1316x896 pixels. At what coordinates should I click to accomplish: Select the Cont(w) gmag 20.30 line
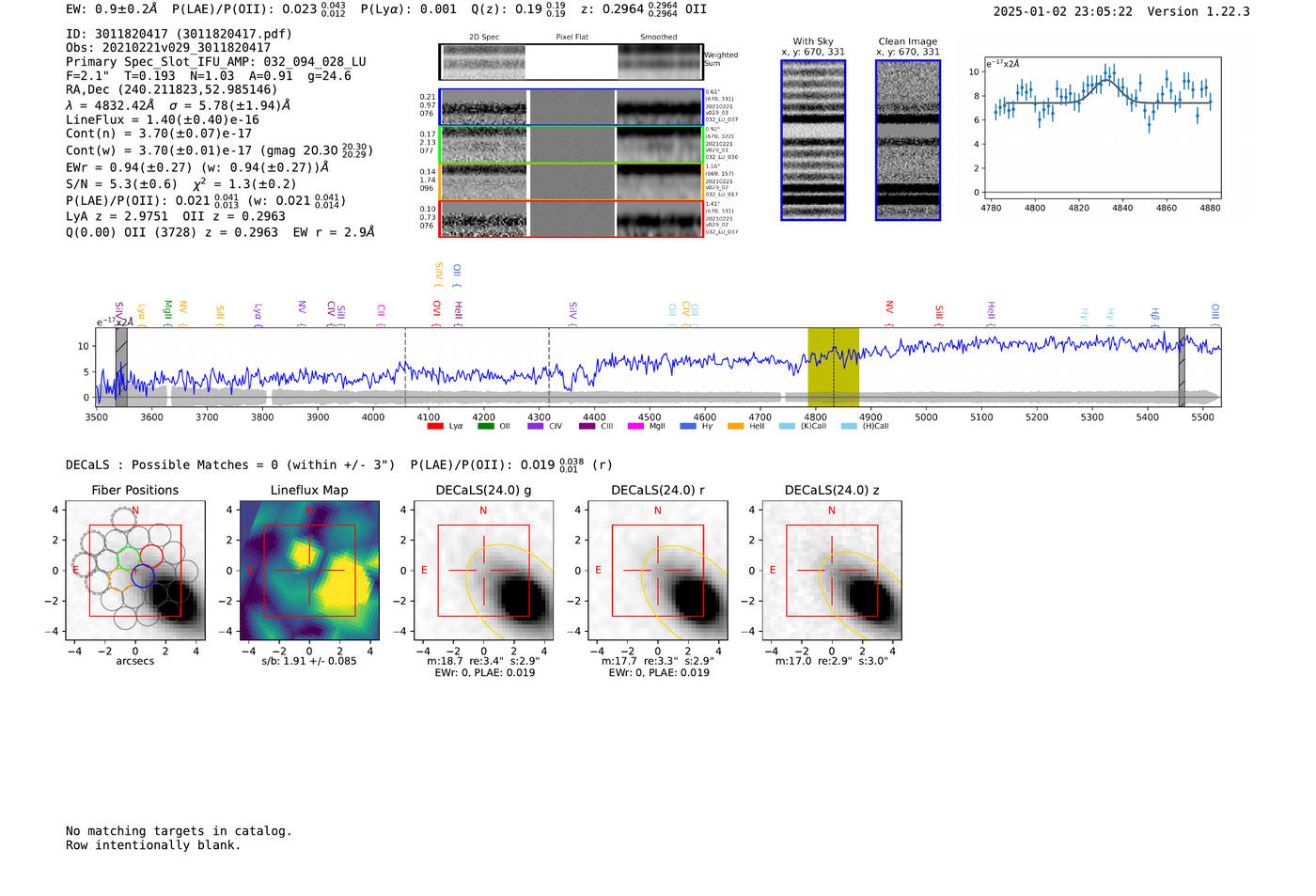[219, 150]
